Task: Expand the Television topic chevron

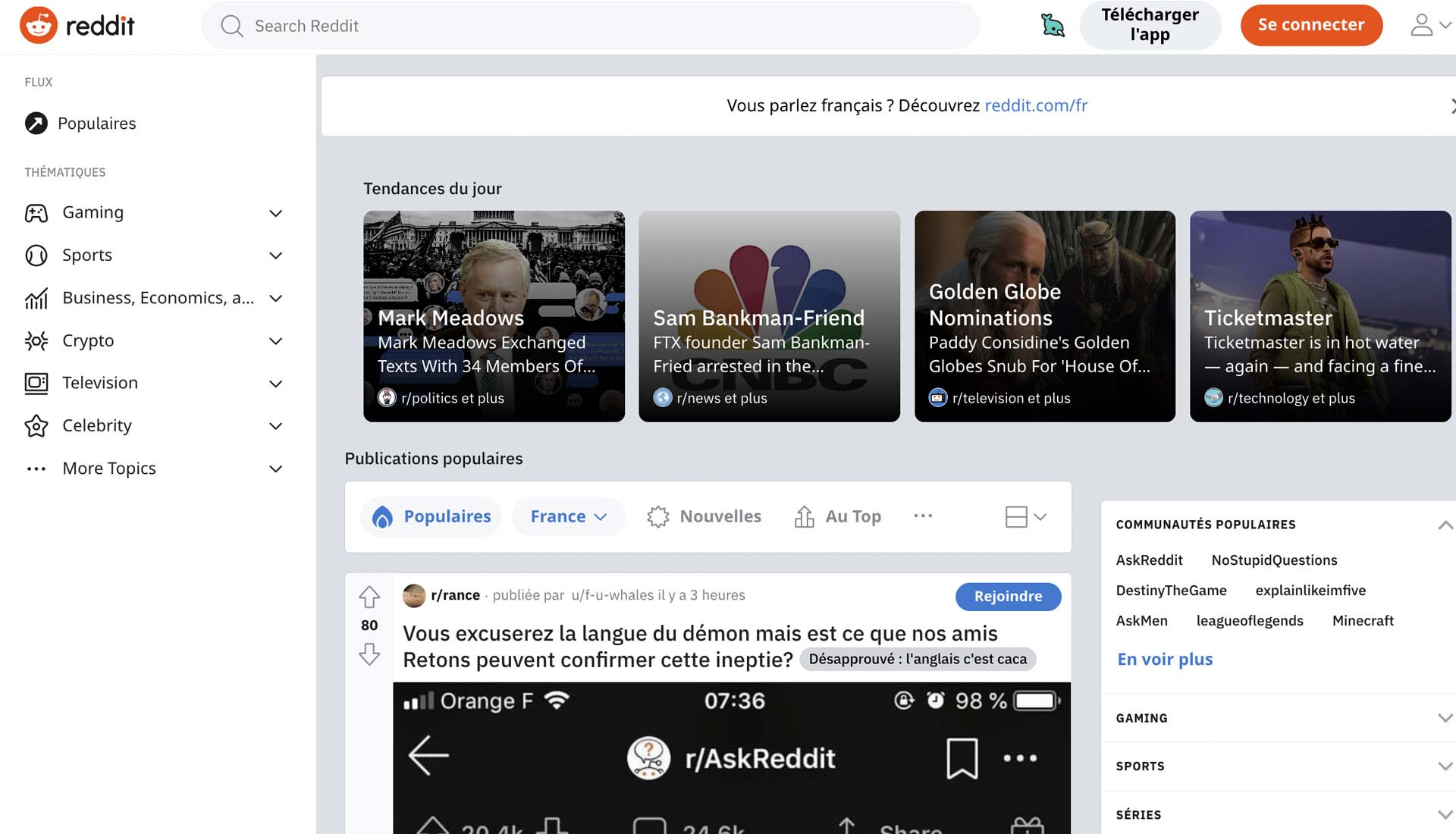Action: (x=276, y=384)
